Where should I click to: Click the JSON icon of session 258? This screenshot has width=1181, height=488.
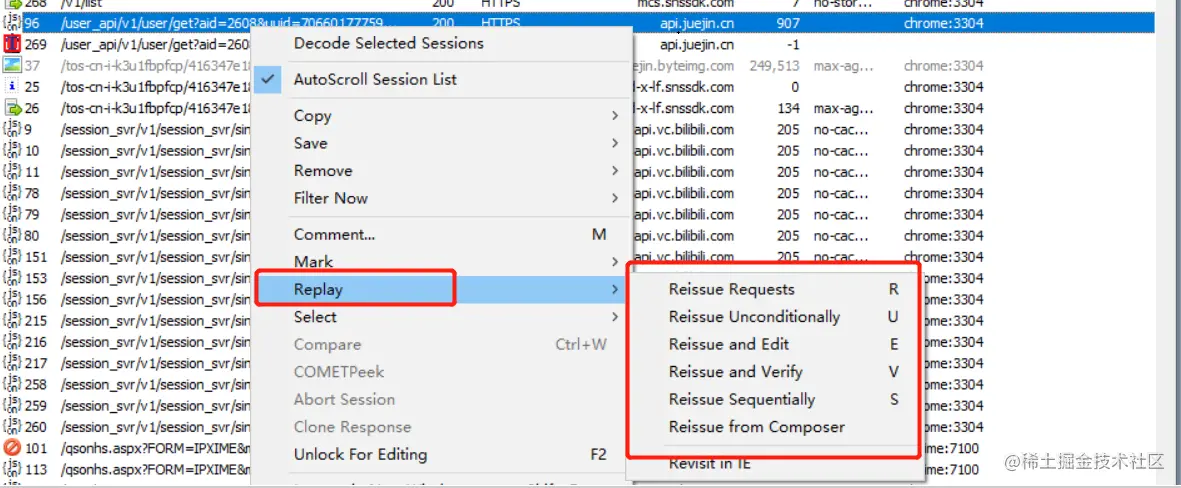[x=11, y=384]
